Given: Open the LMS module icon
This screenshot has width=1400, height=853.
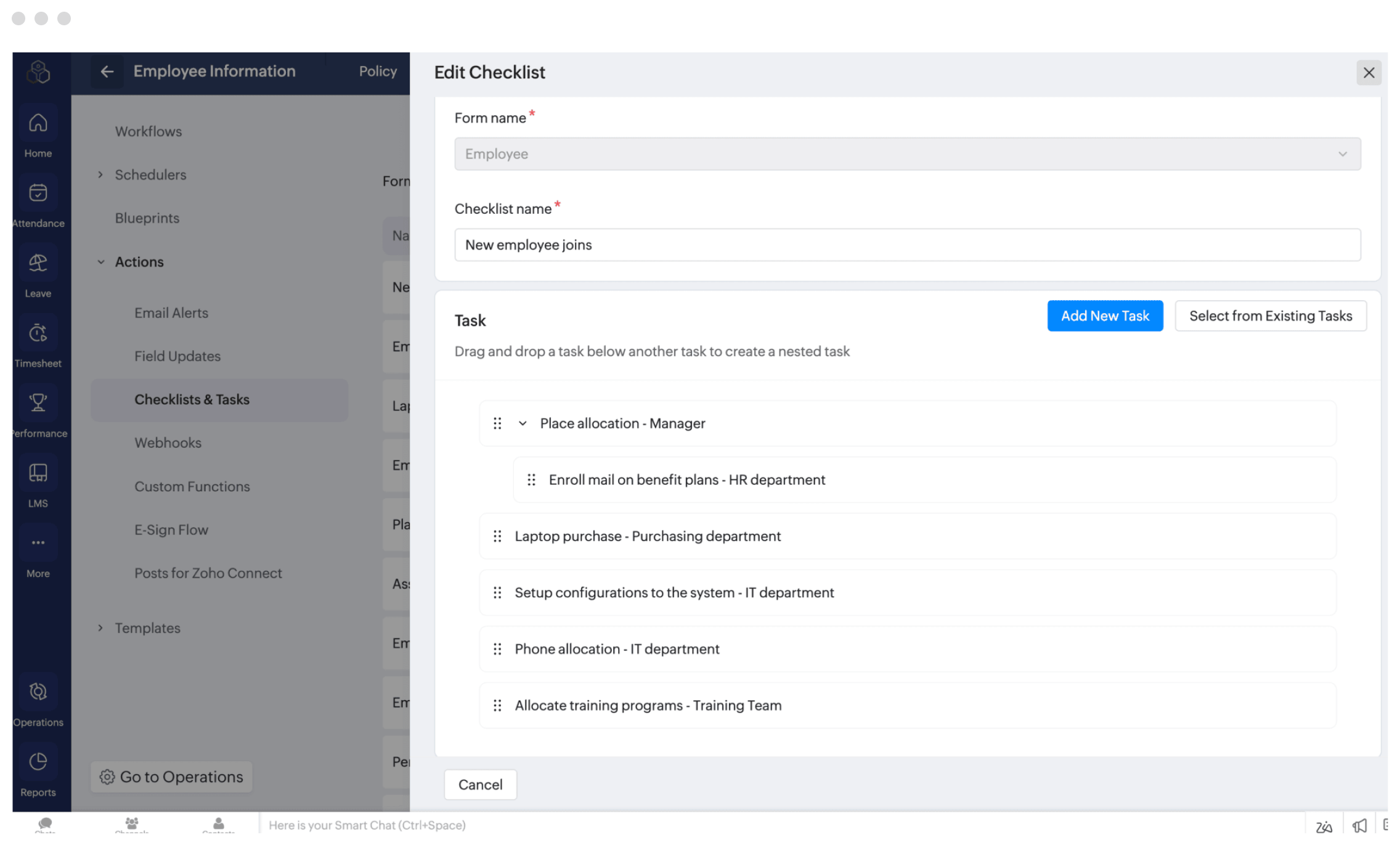Looking at the screenshot, I should tap(38, 473).
